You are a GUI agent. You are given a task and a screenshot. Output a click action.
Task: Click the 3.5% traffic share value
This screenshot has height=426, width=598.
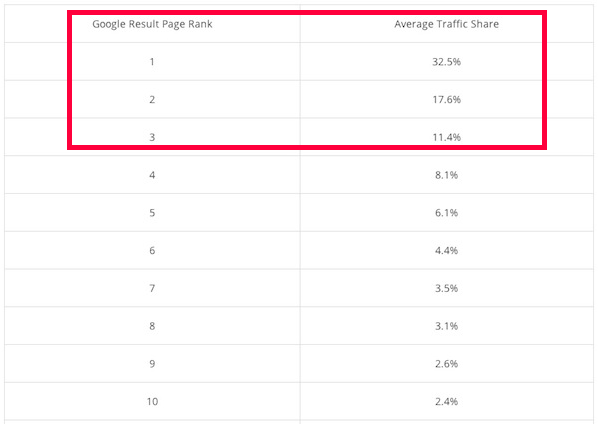447,288
